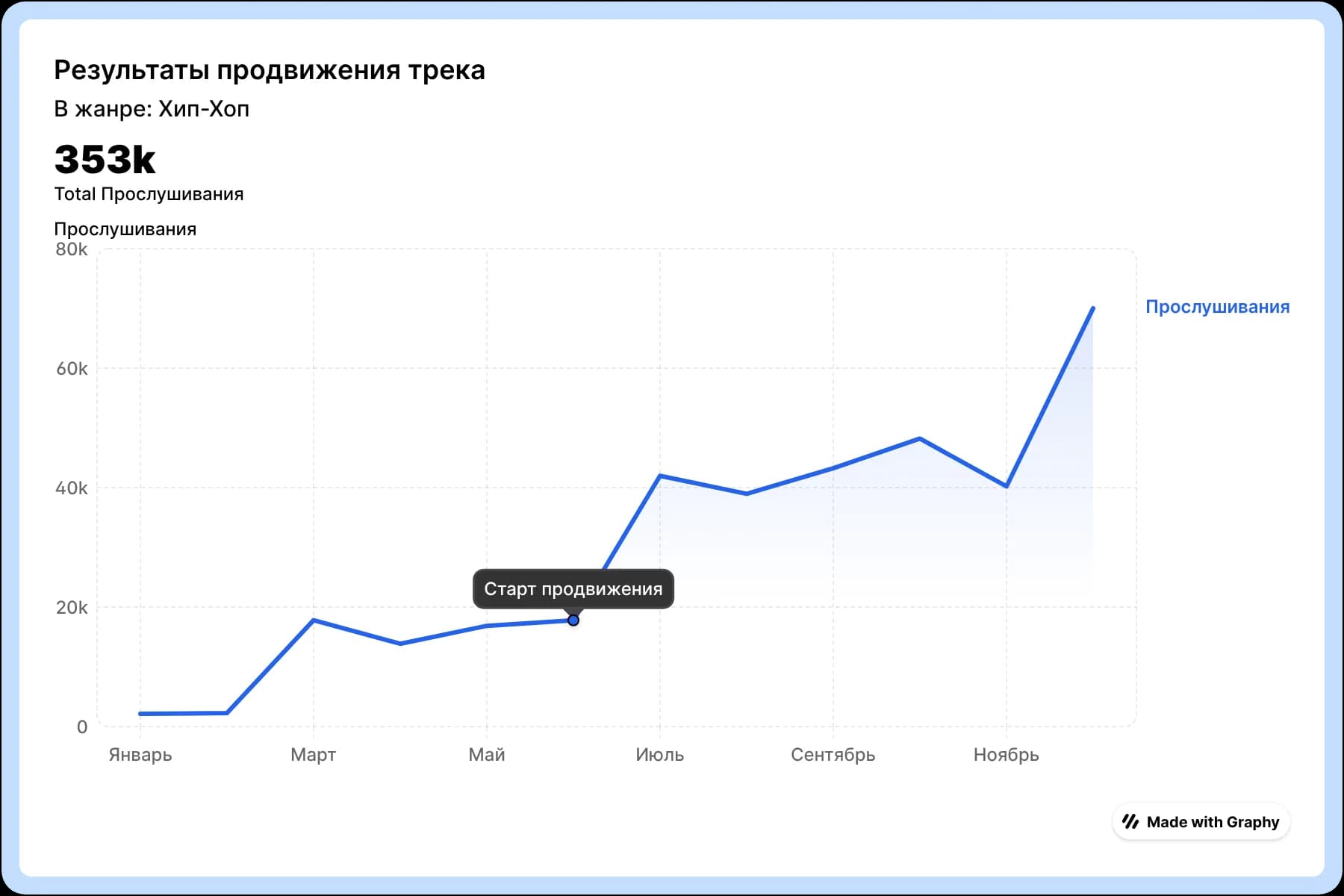Screen dimensions: 1344x896
Task: Click the 'Made with Graphy' badge
Action: [x=1201, y=822]
